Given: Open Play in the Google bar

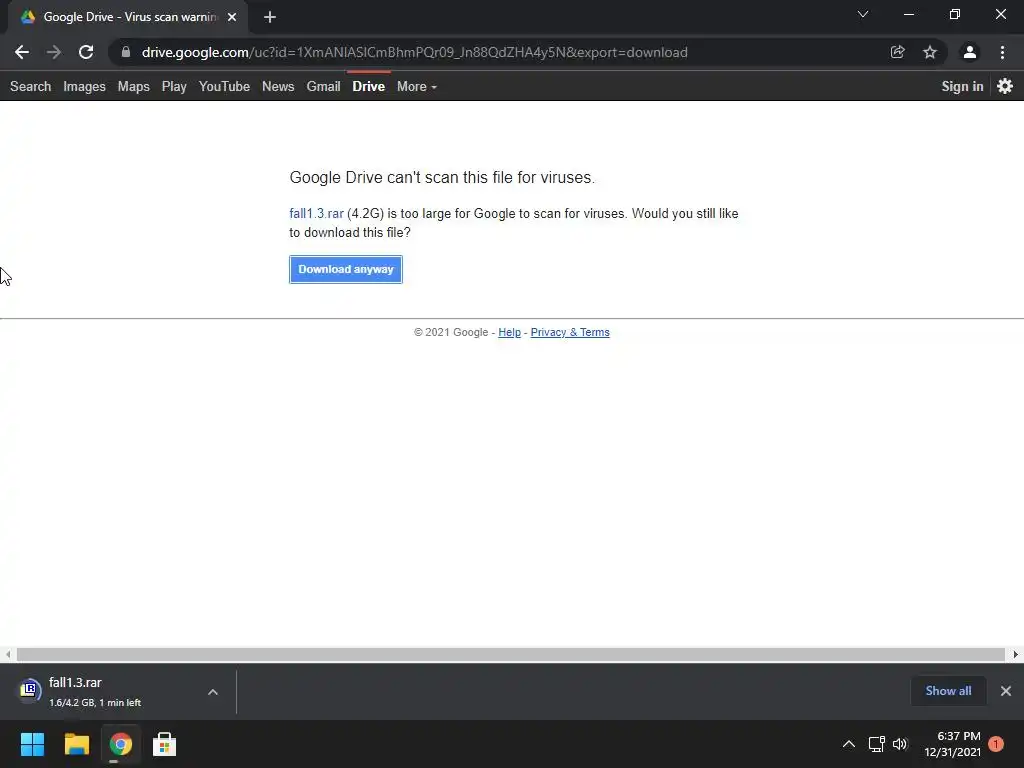Looking at the screenshot, I should coord(174,86).
